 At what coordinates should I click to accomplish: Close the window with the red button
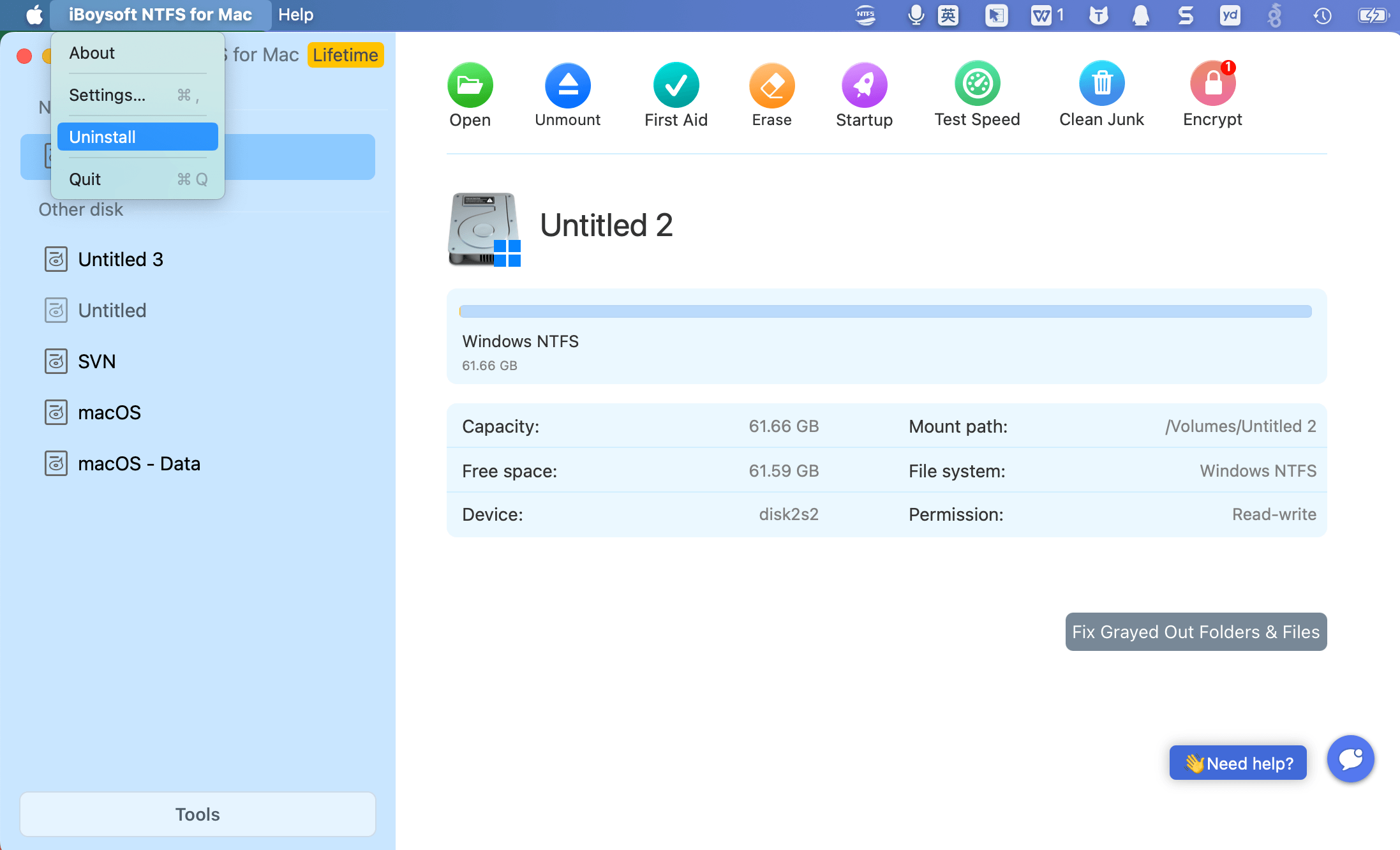coord(24,56)
